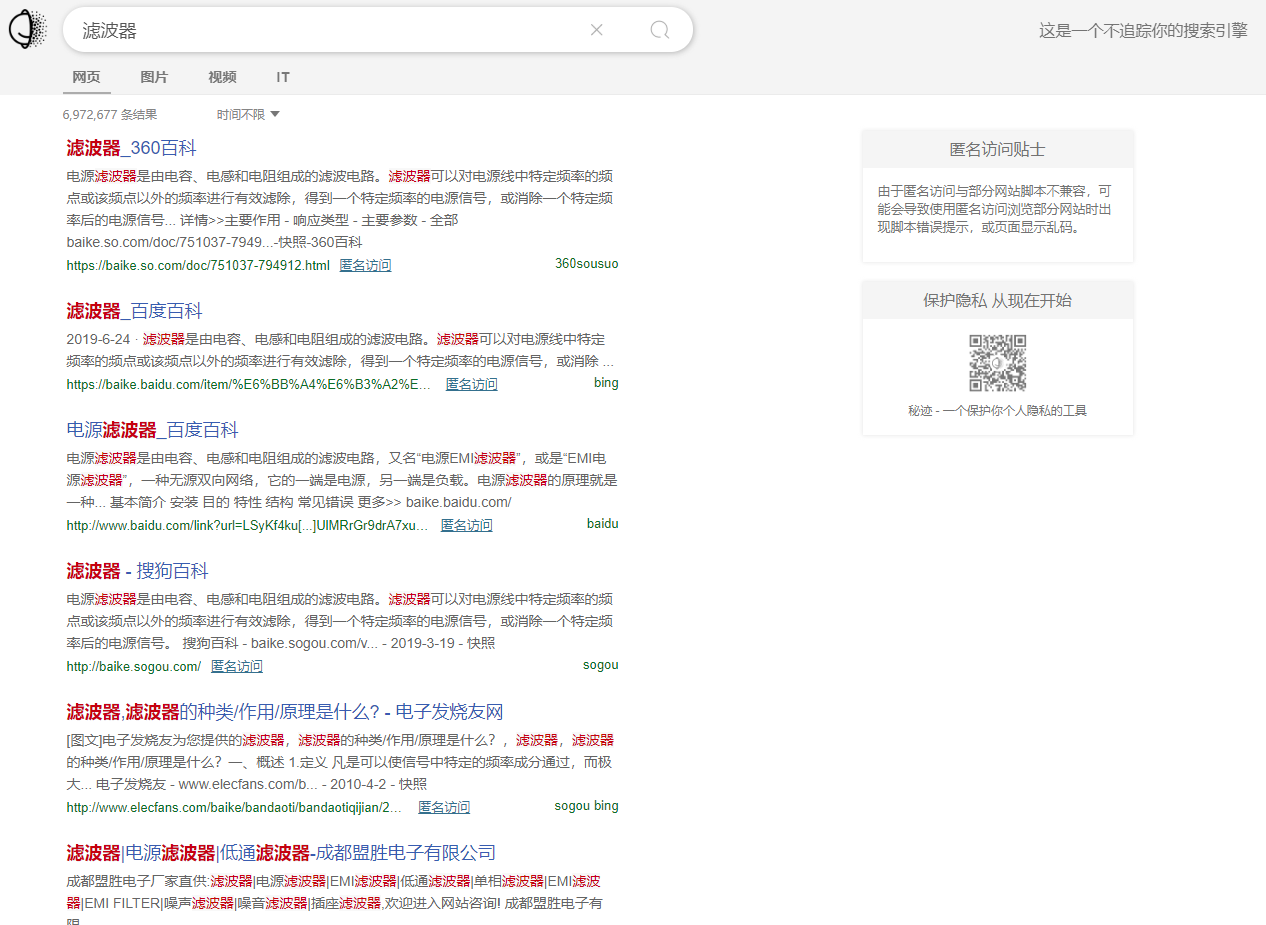Click the sogou source label on 搜狗百科 result
Image resolution: width=1266 pixels, height=925 pixels.
pos(600,665)
